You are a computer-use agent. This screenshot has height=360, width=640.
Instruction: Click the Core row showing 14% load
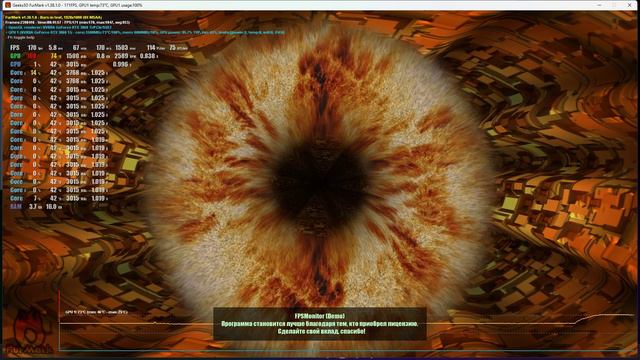58,73
